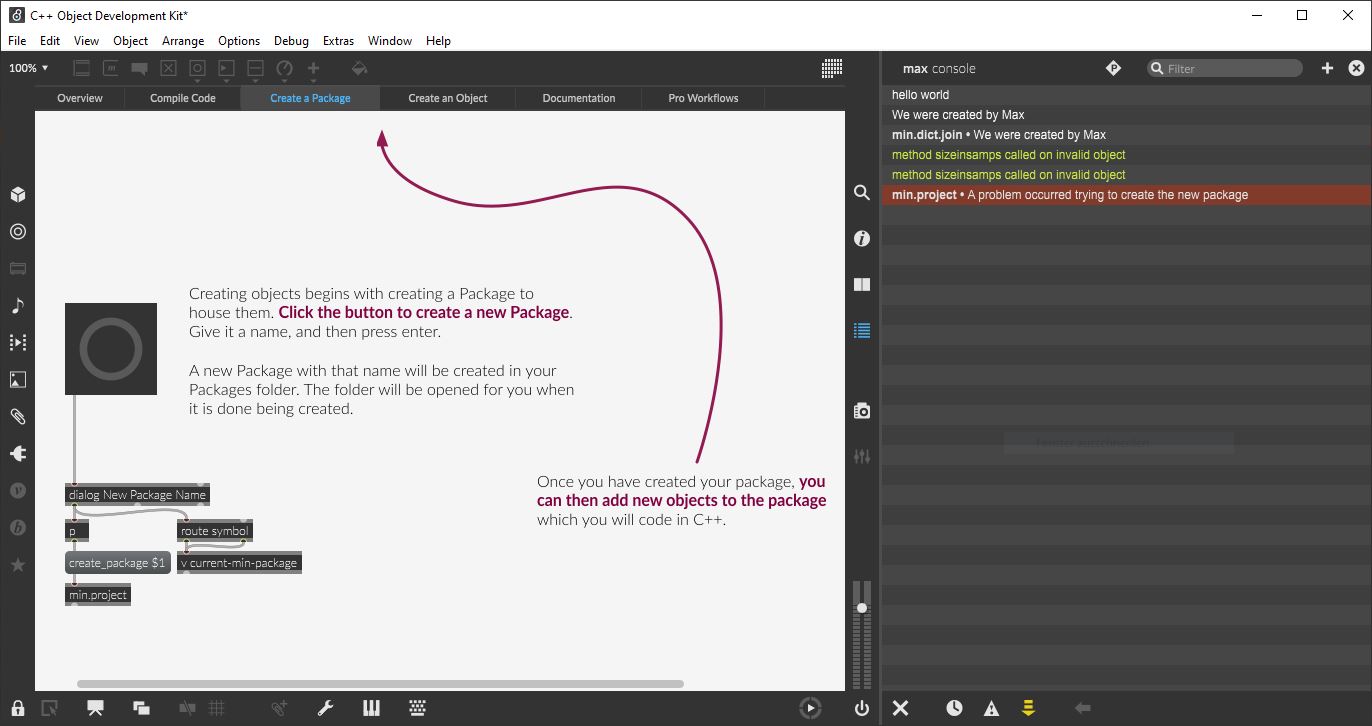Screen dimensions: 1372x726
Task: Toggle the patcher lock icon
Action: [x=18, y=708]
